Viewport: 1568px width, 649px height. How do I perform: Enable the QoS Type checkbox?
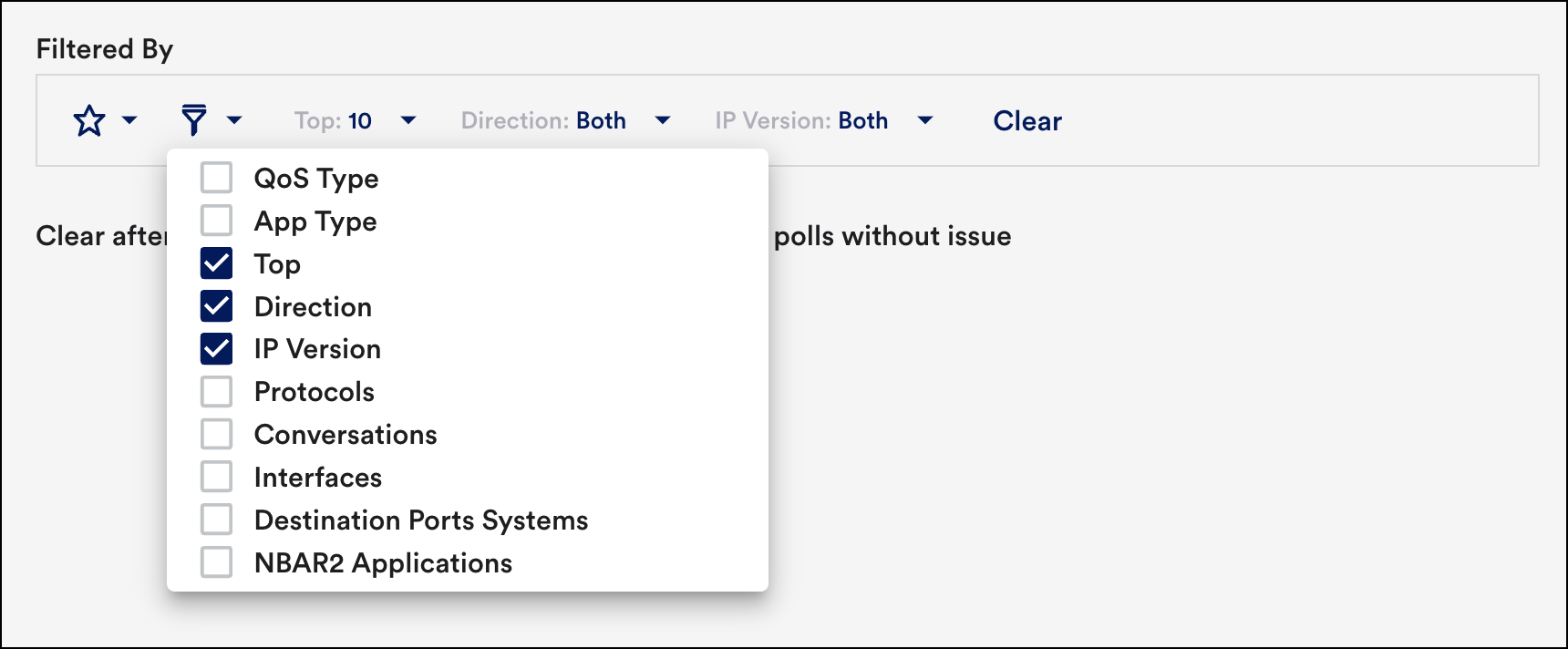coord(217,178)
